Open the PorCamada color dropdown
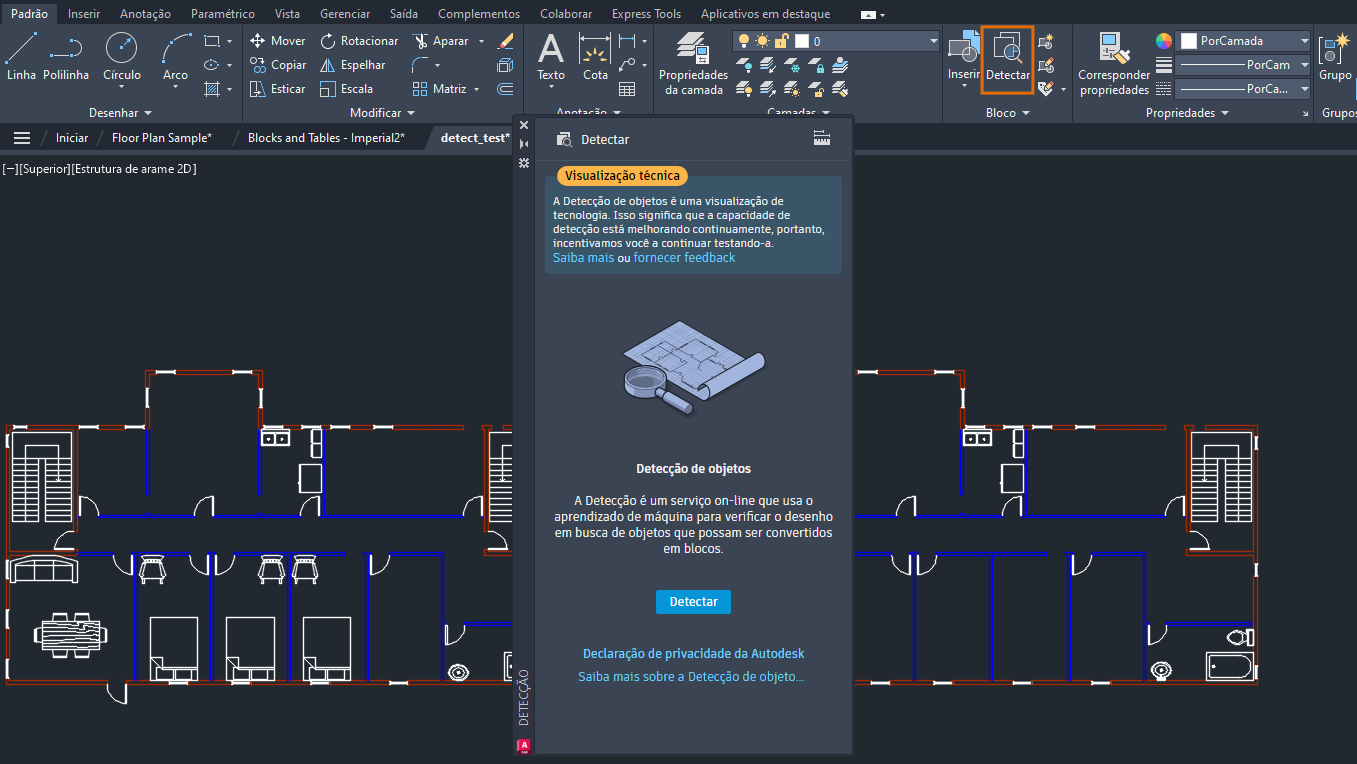1357x764 pixels. [x=1305, y=41]
